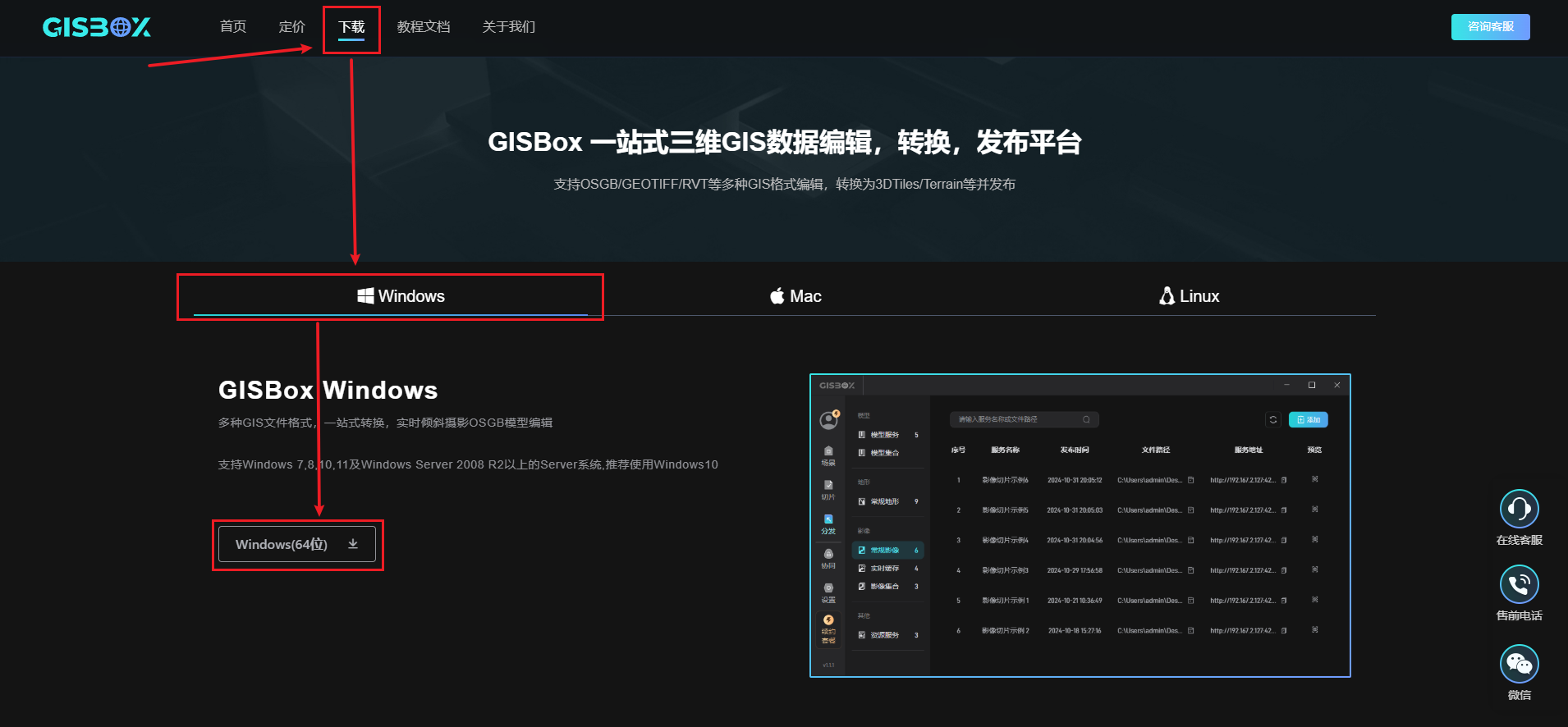This screenshot has width=1568, height=727.
Task: Switch to the Windows download tab
Action: point(391,296)
